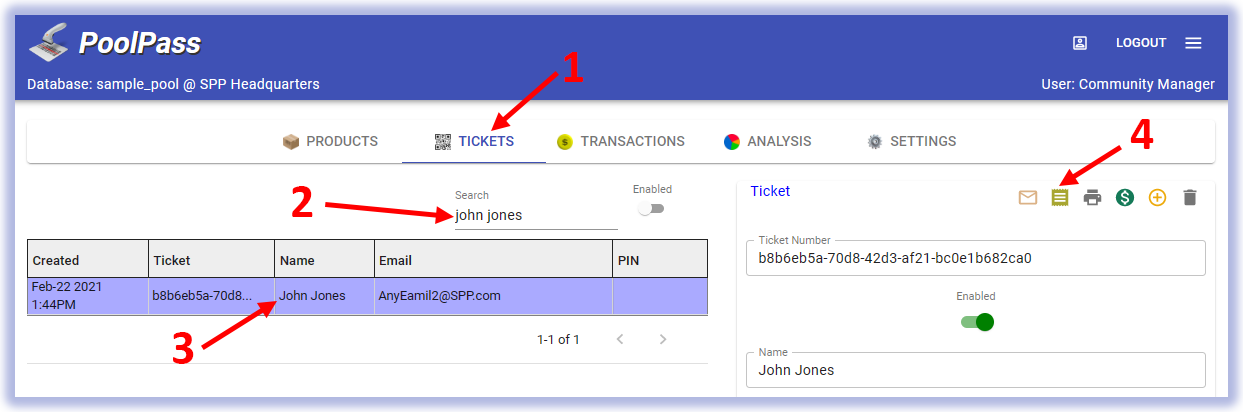1243x412 pixels.
Task: Open the Transactions tab
Action: coord(620,142)
